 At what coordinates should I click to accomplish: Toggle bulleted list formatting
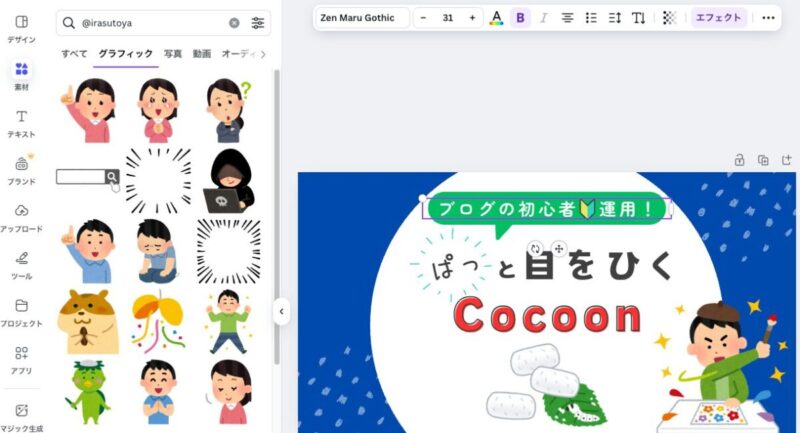[x=591, y=18]
